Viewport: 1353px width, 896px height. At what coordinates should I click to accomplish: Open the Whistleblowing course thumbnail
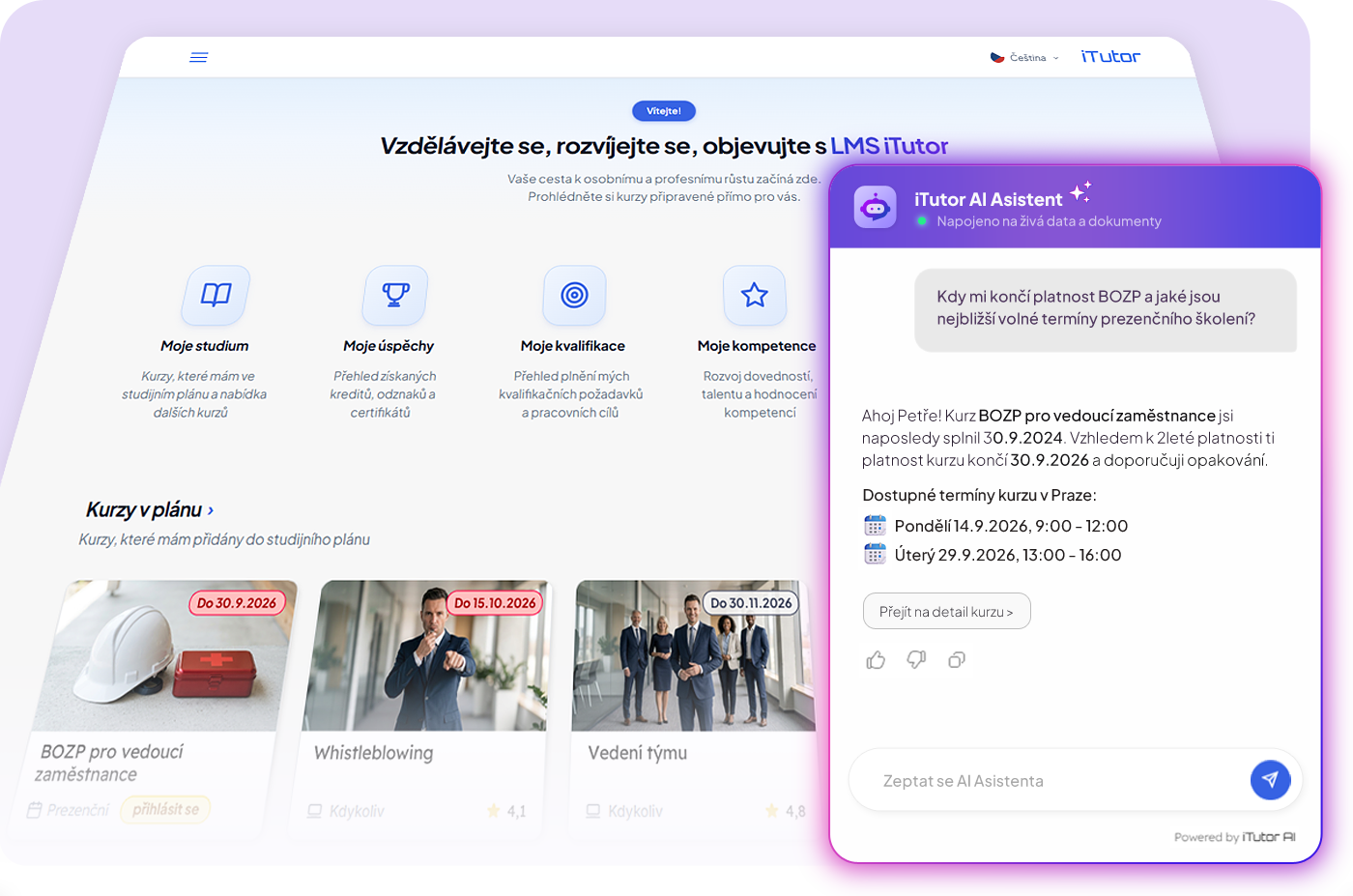point(426,655)
